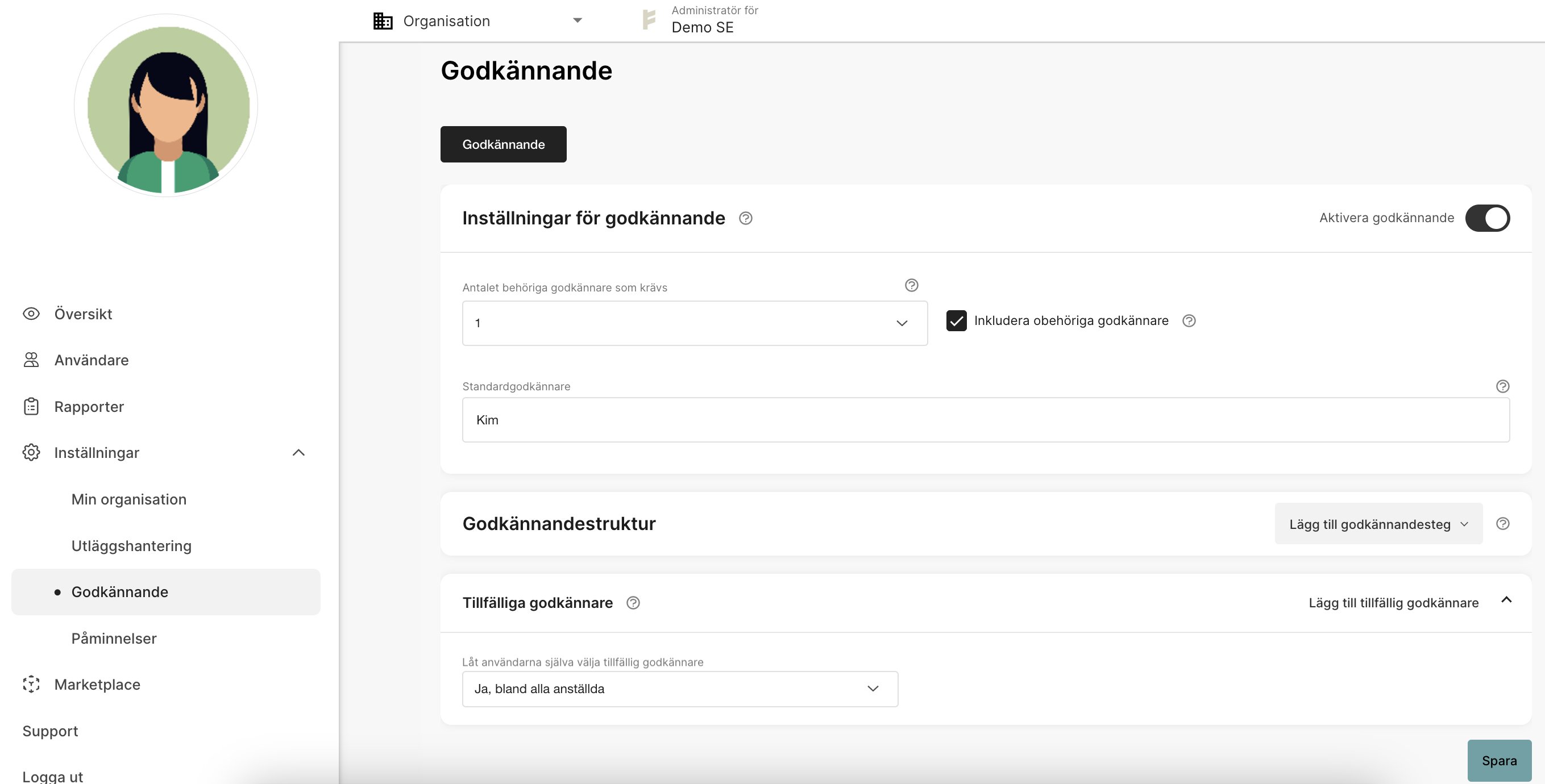Click the Användare people icon
Screen dimensions: 1545x784
pos(31,360)
